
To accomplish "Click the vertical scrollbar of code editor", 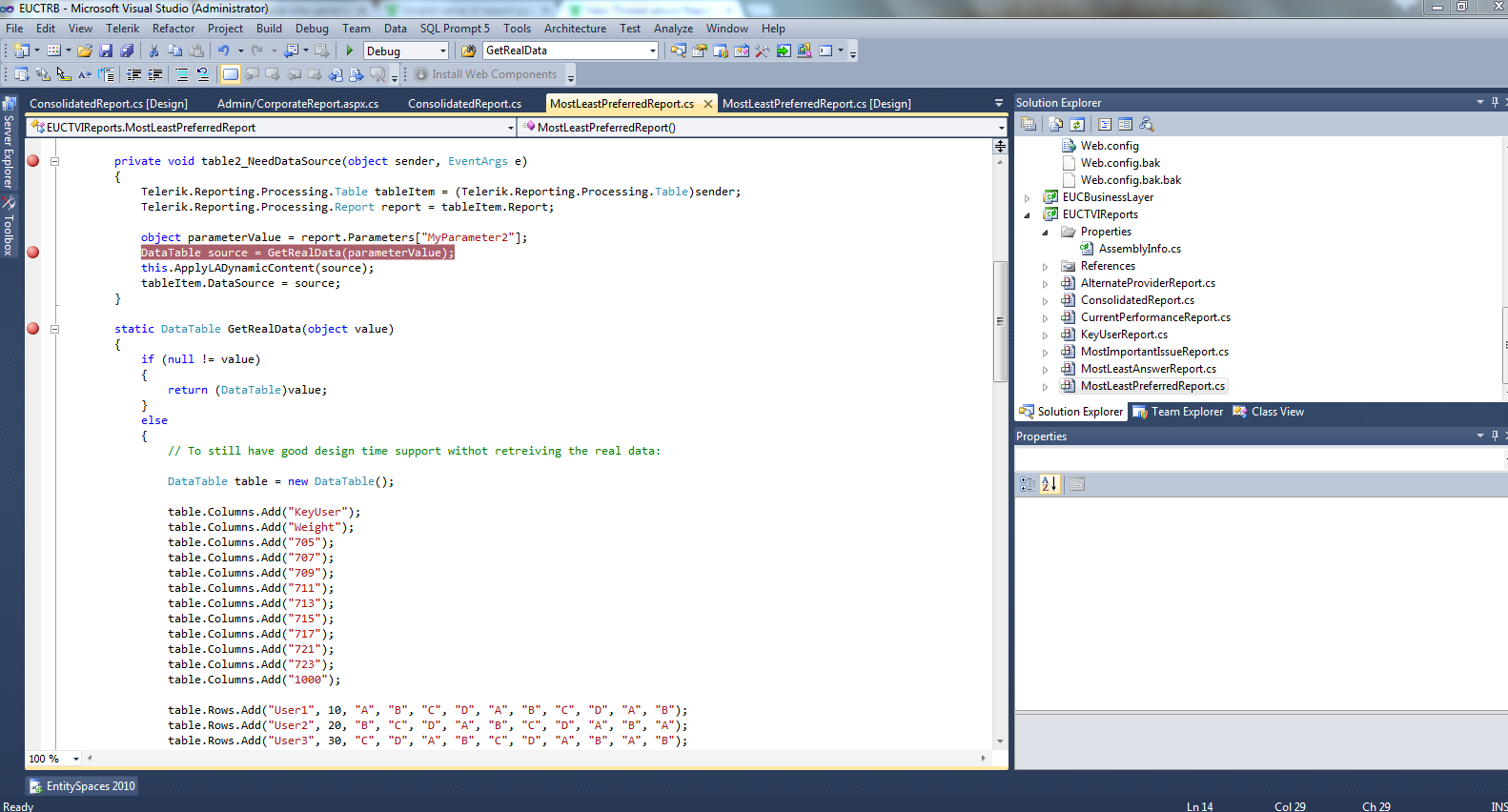I will [1000, 321].
